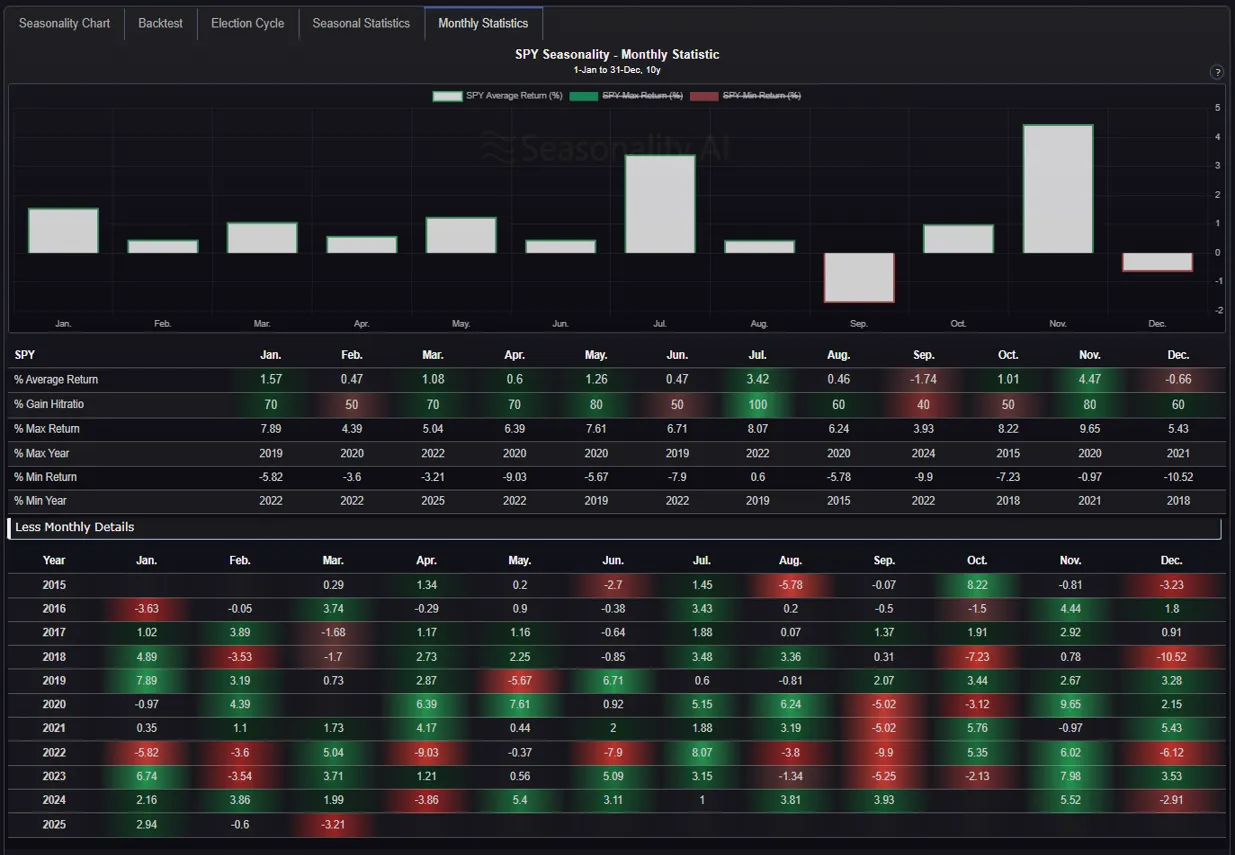
Task: Click the September hit ratio value 40
Action: click(x=924, y=405)
